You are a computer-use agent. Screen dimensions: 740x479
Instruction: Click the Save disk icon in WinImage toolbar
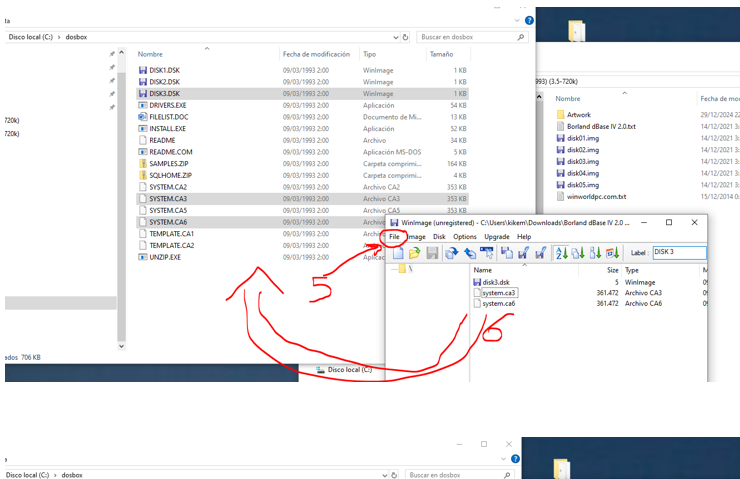[432, 254]
